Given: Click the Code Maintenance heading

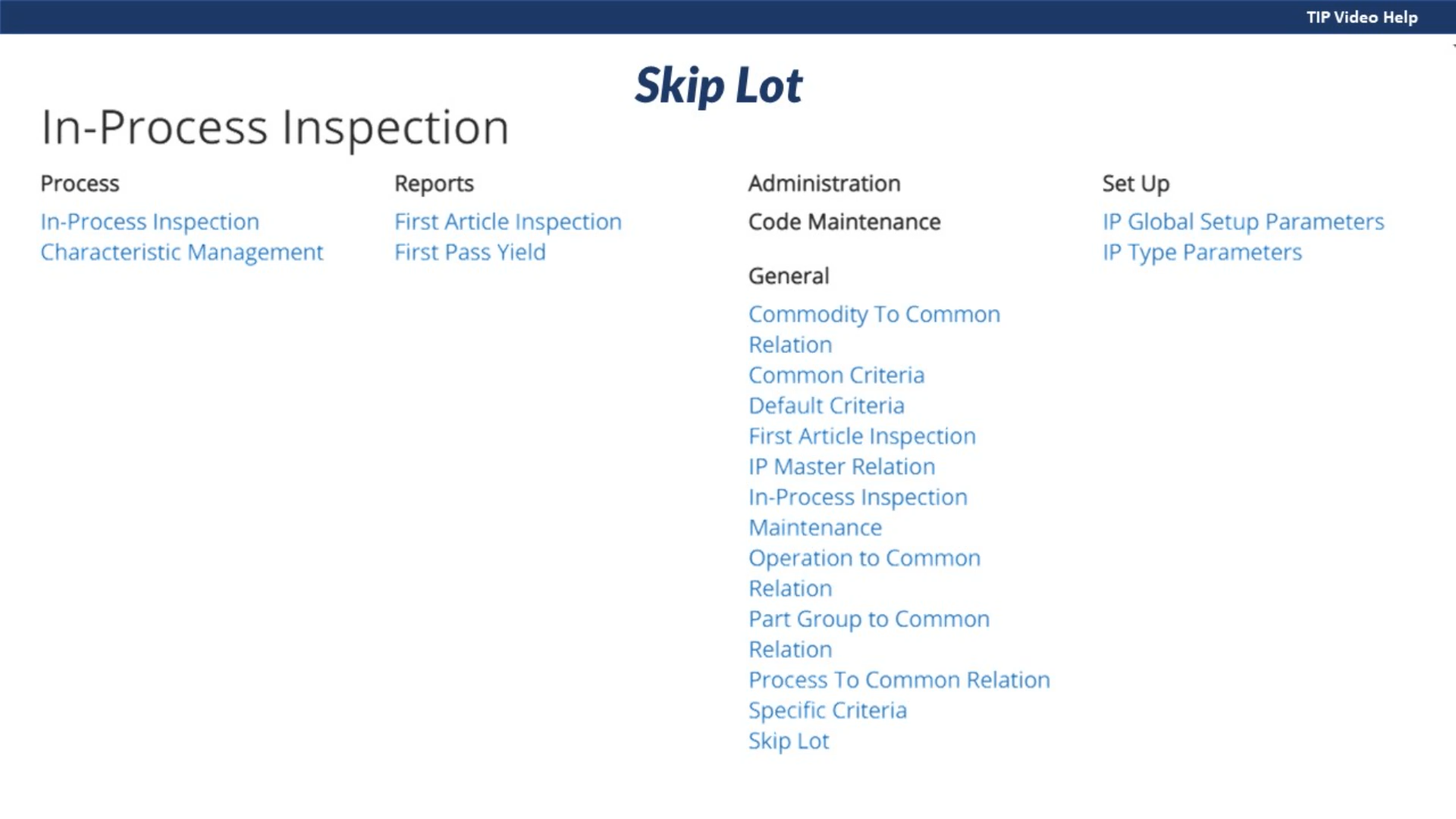Looking at the screenshot, I should 844,221.
